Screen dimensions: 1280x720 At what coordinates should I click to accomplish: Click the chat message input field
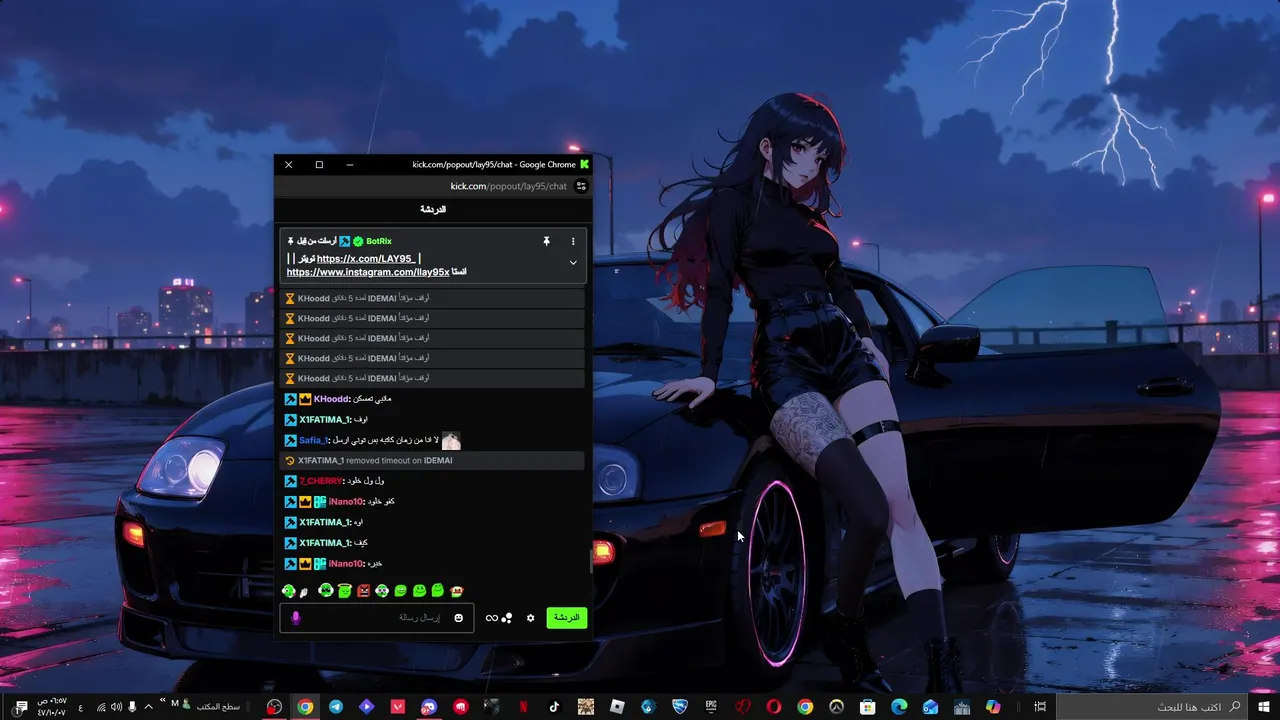[x=375, y=618]
